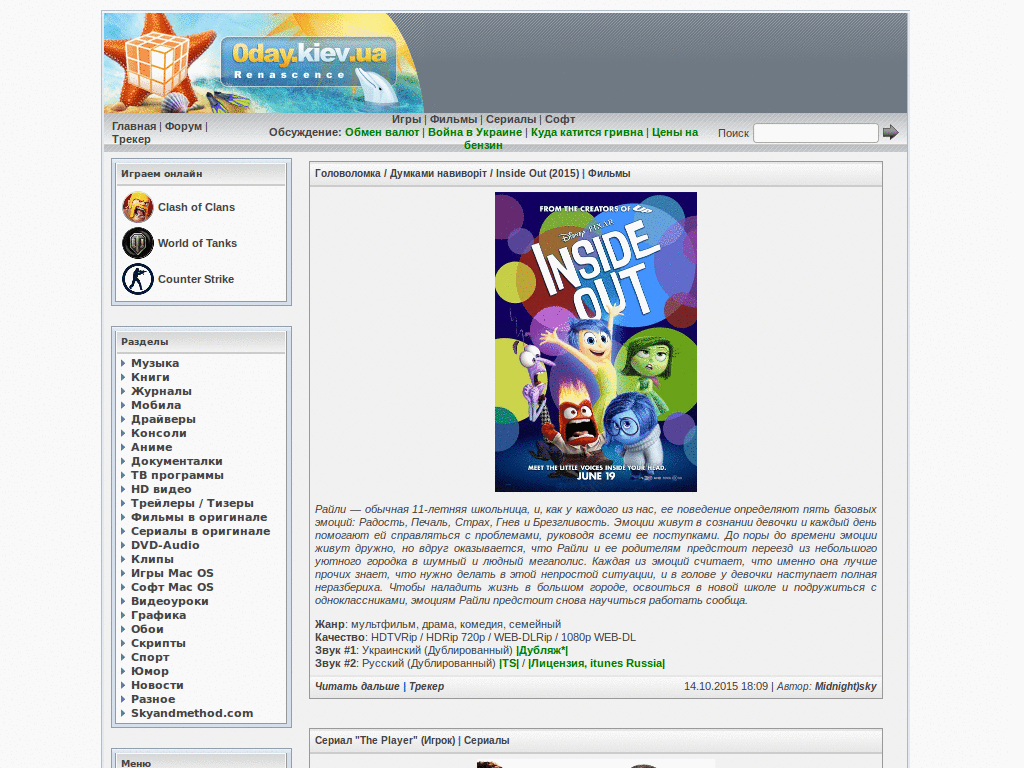Open the Трейлеры / Тизеры section
This screenshot has width=1024, height=768.
click(x=193, y=504)
